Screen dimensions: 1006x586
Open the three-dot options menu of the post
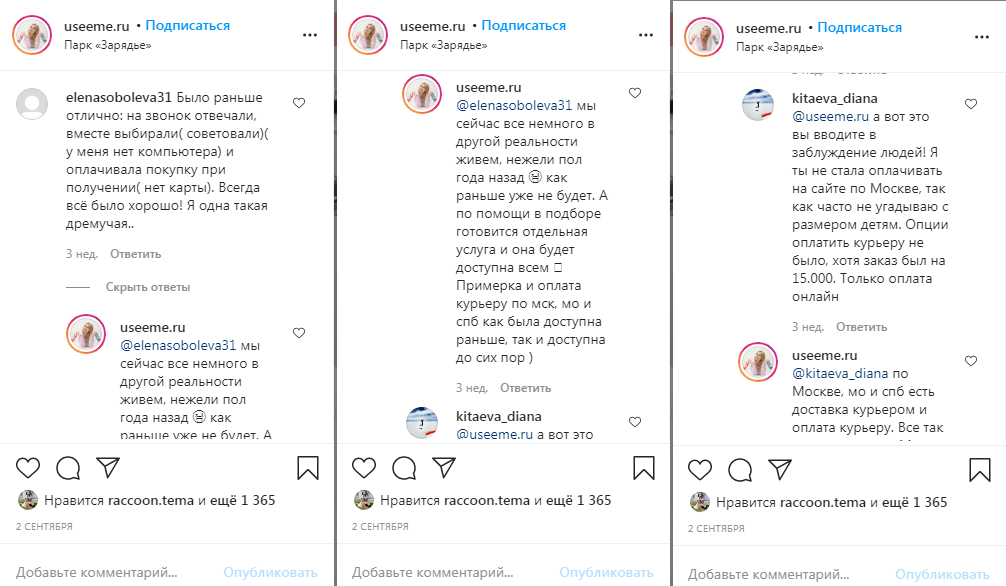click(x=309, y=36)
